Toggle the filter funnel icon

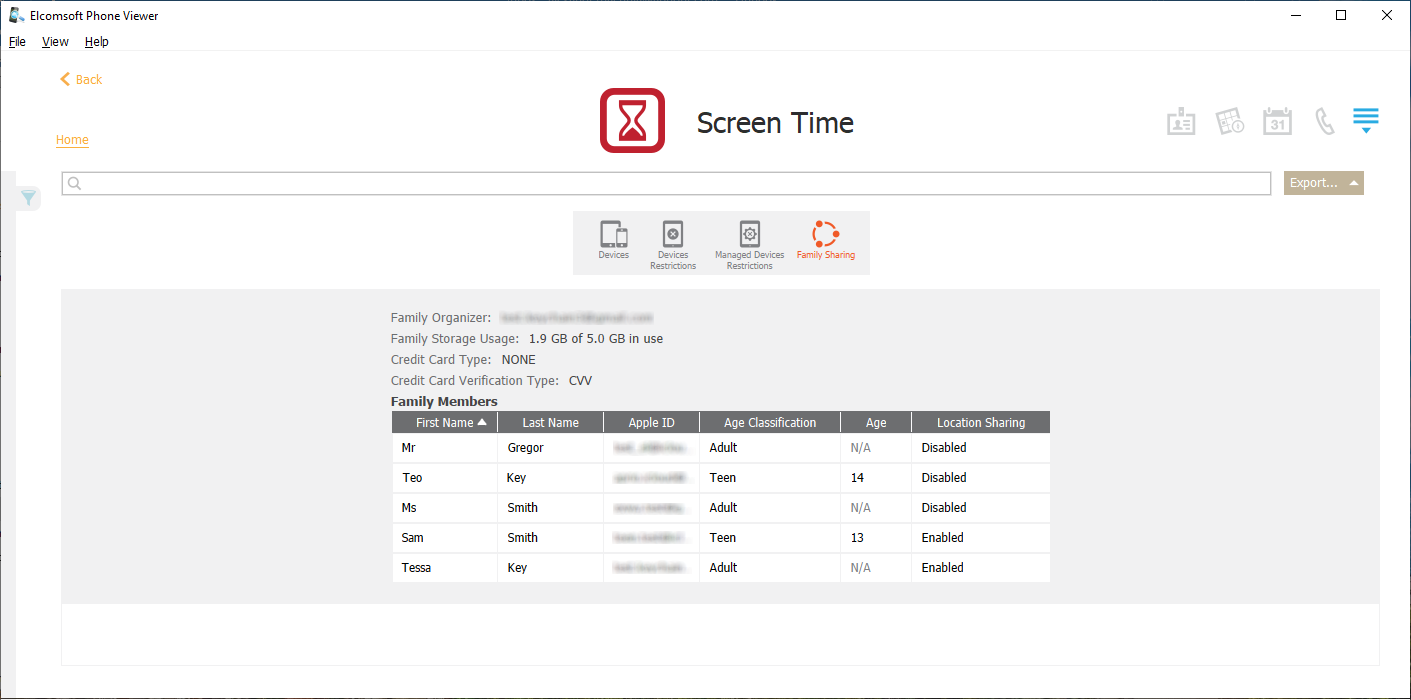coord(29,198)
